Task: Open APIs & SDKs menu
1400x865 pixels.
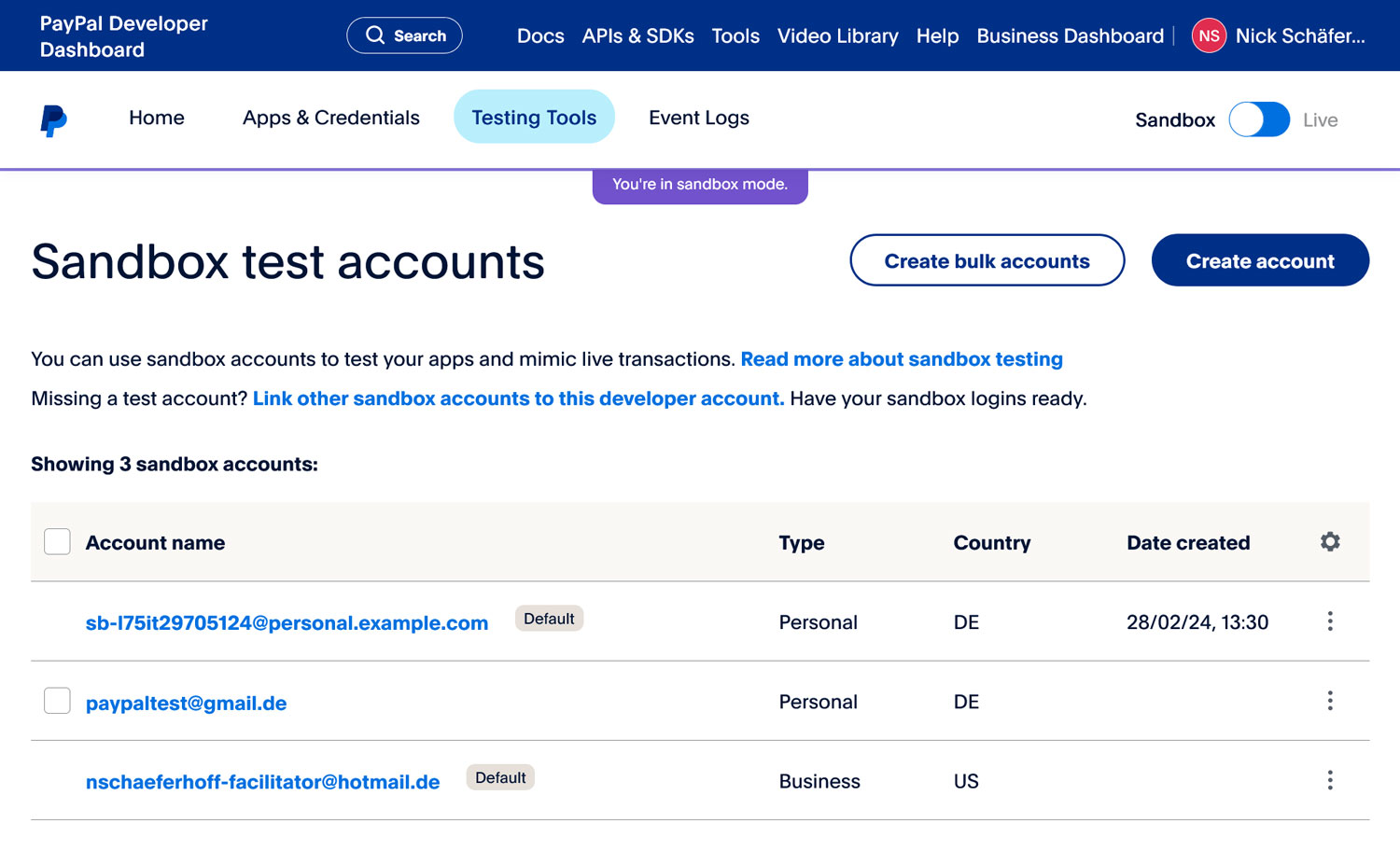Action: point(637,35)
